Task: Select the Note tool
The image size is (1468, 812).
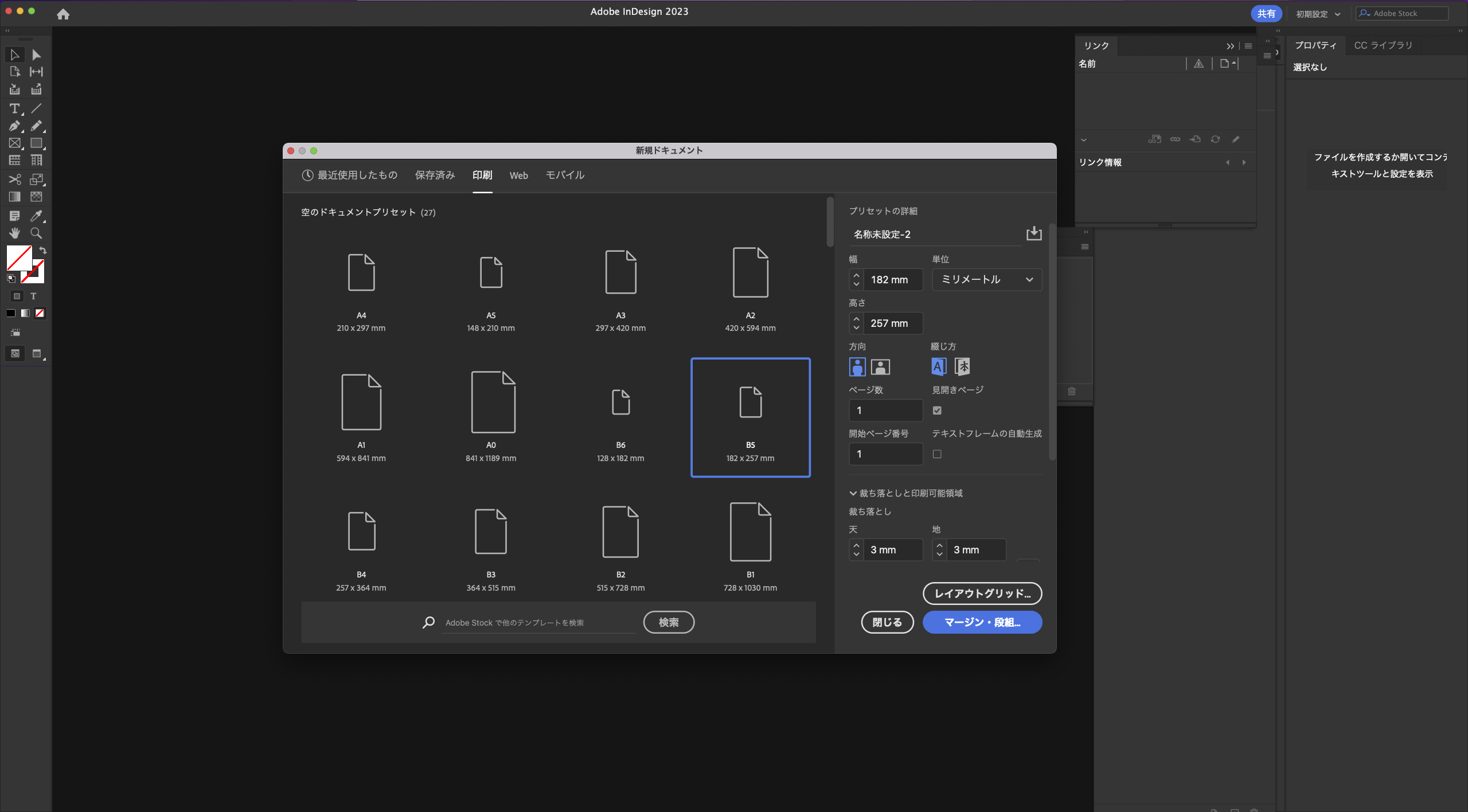Action: tap(15, 216)
